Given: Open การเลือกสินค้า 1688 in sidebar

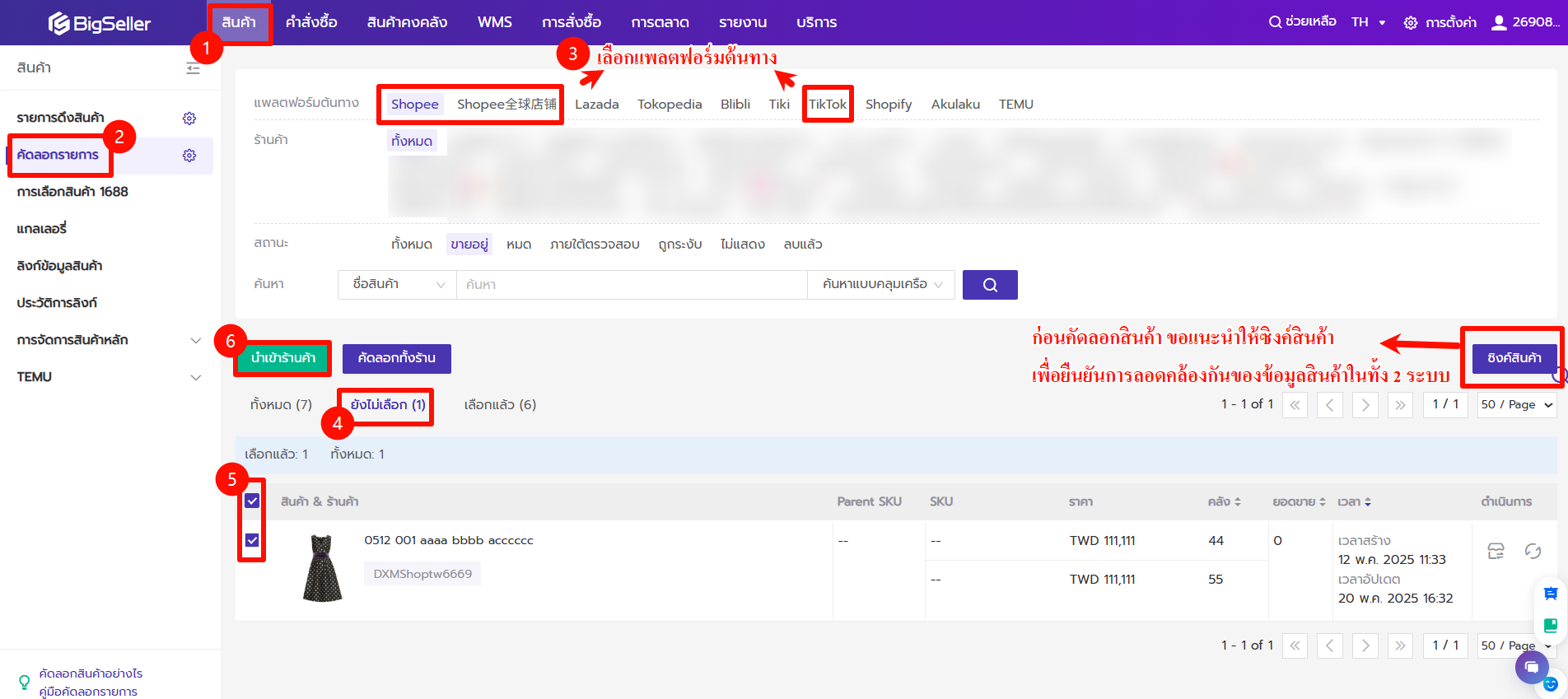Looking at the screenshot, I should point(72,192).
